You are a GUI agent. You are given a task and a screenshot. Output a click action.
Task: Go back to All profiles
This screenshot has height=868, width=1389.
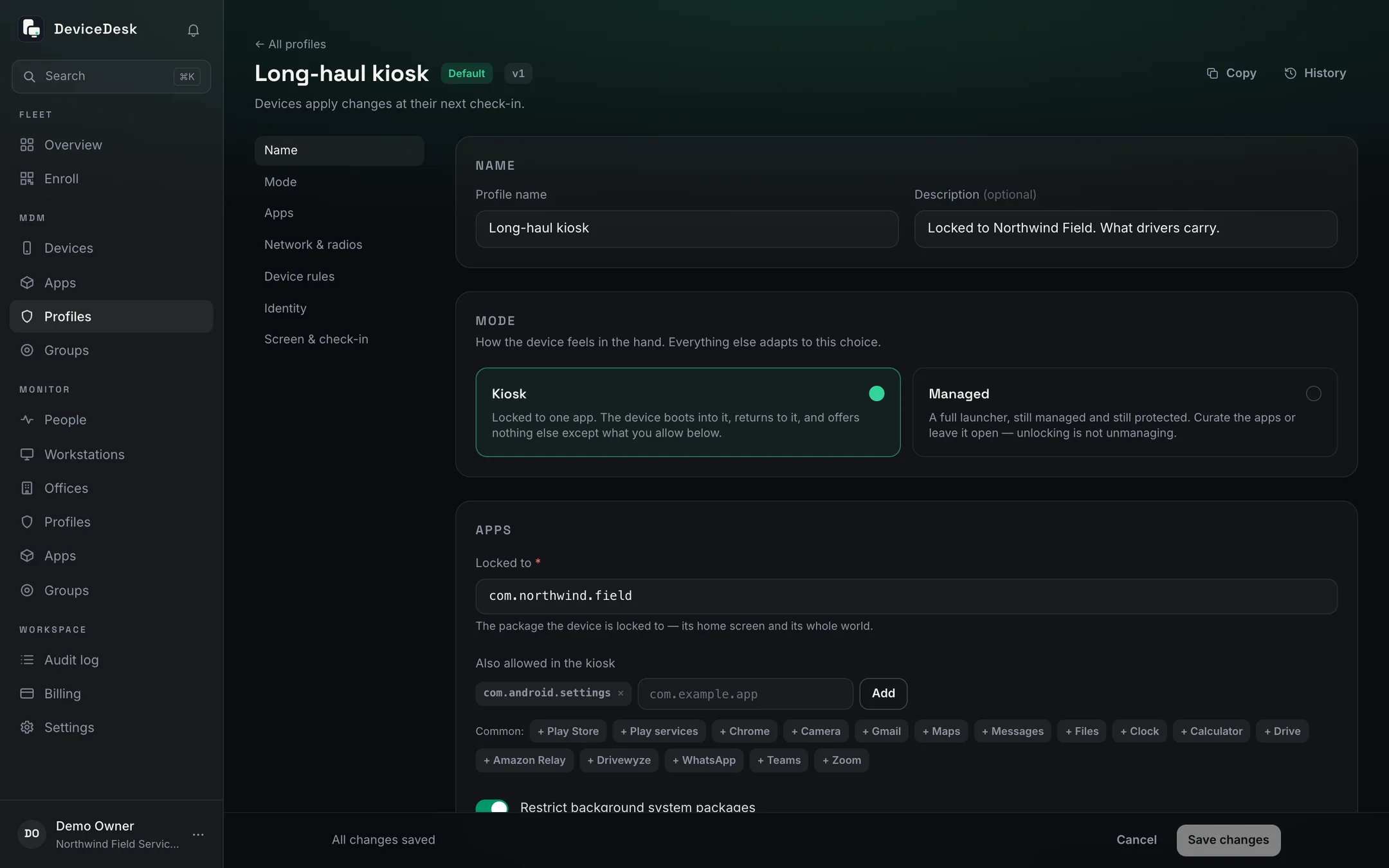click(291, 44)
